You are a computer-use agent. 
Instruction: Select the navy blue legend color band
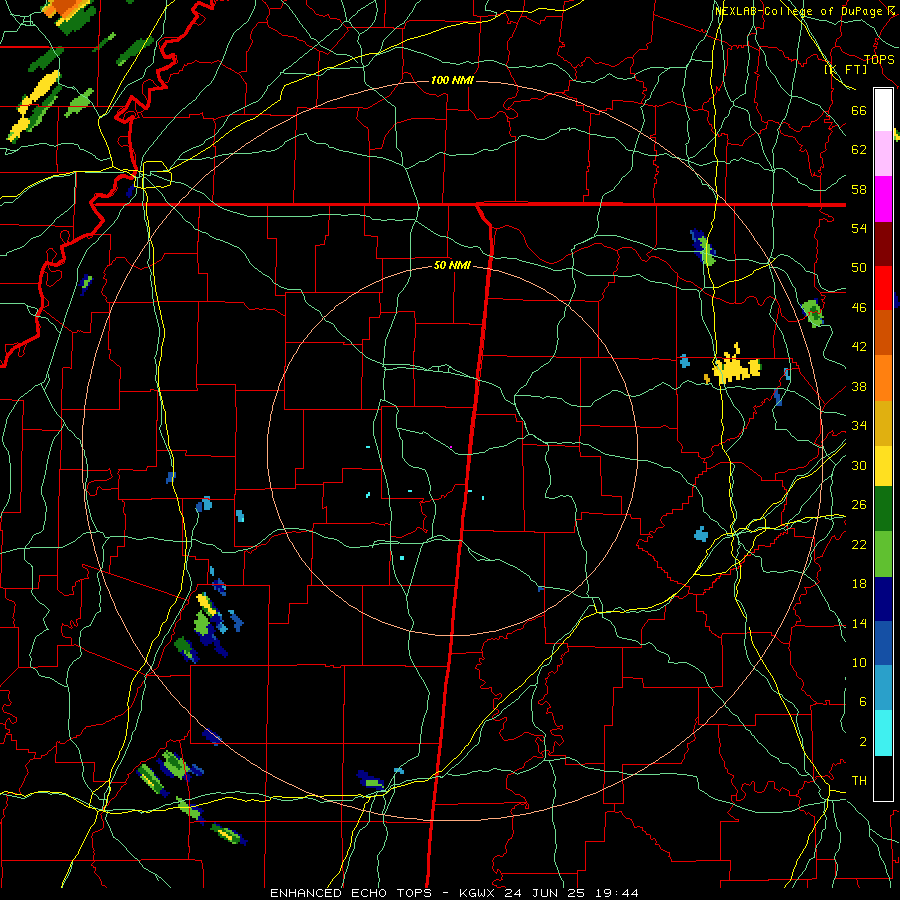pos(883,599)
